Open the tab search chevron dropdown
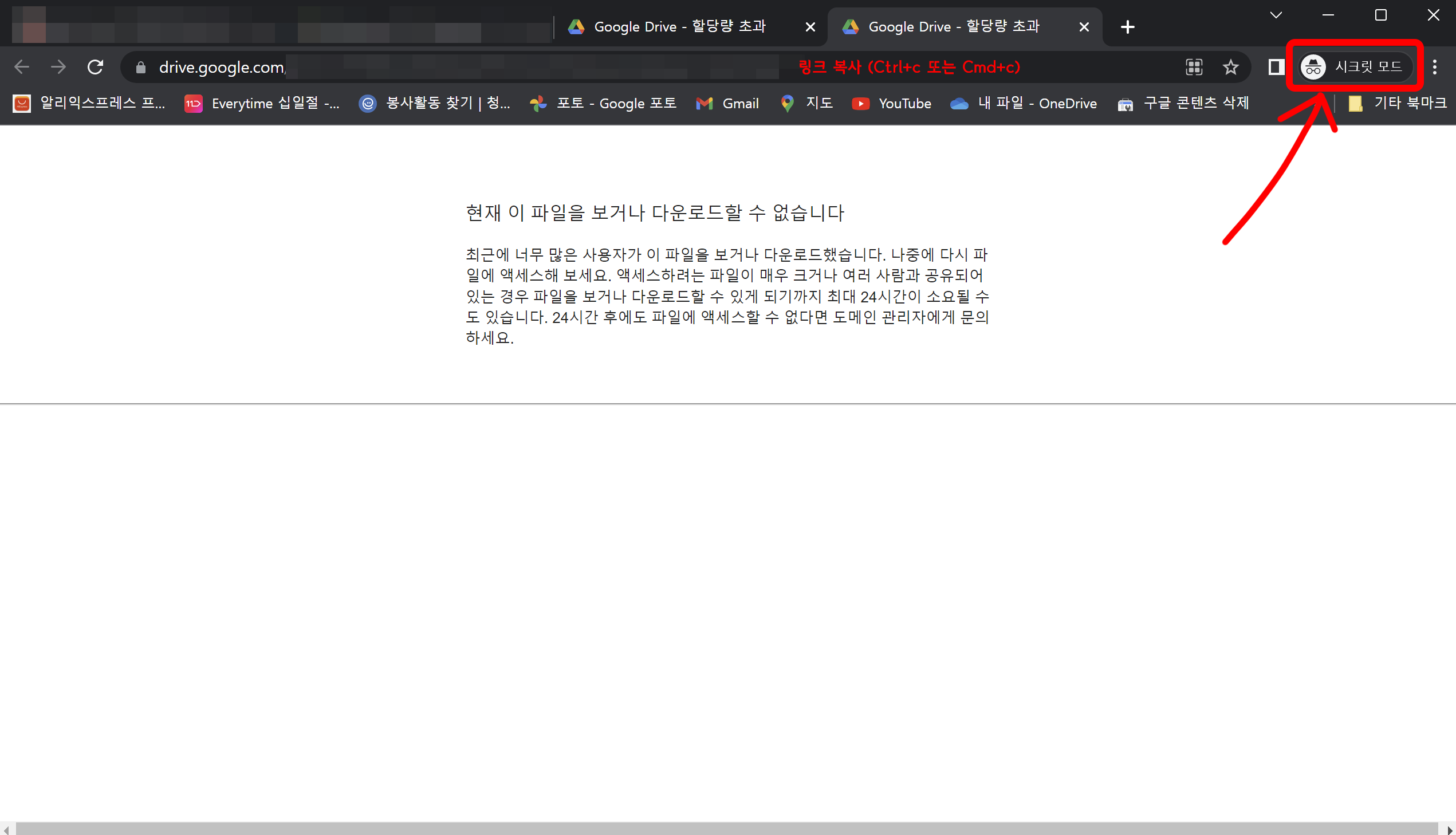 click(x=1276, y=15)
